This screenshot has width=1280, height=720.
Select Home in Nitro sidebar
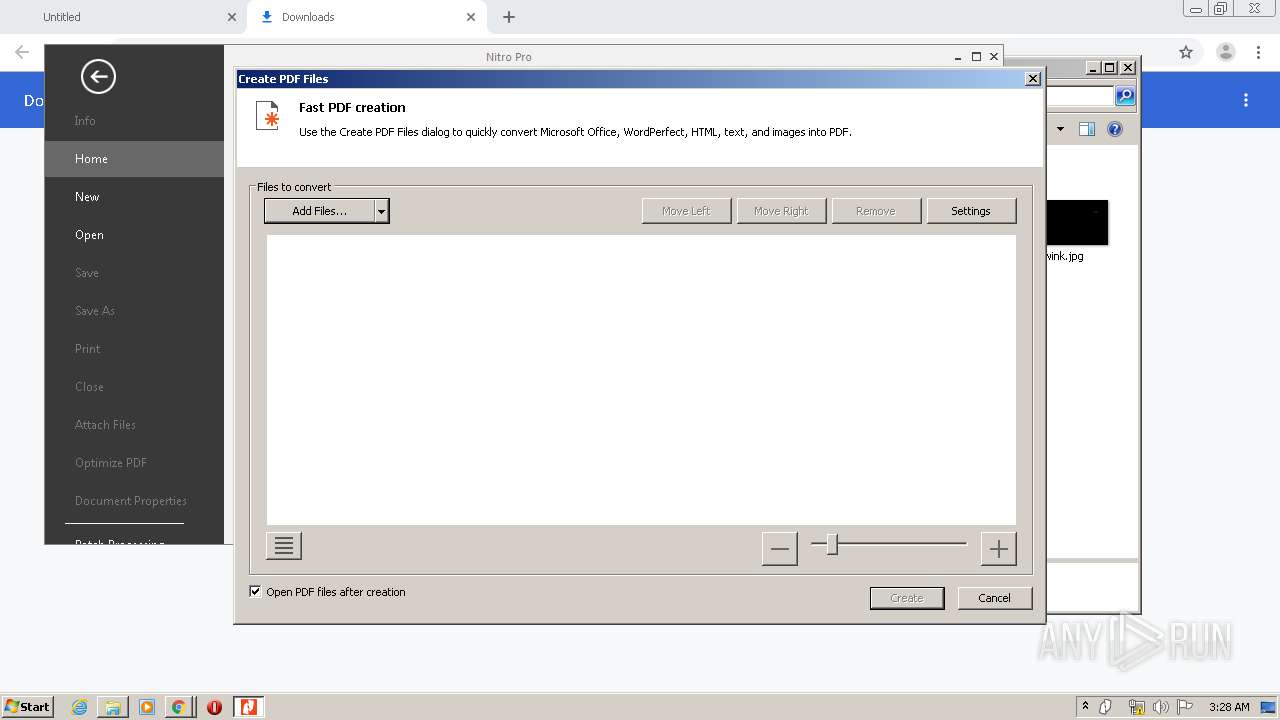pyautogui.click(x=134, y=159)
